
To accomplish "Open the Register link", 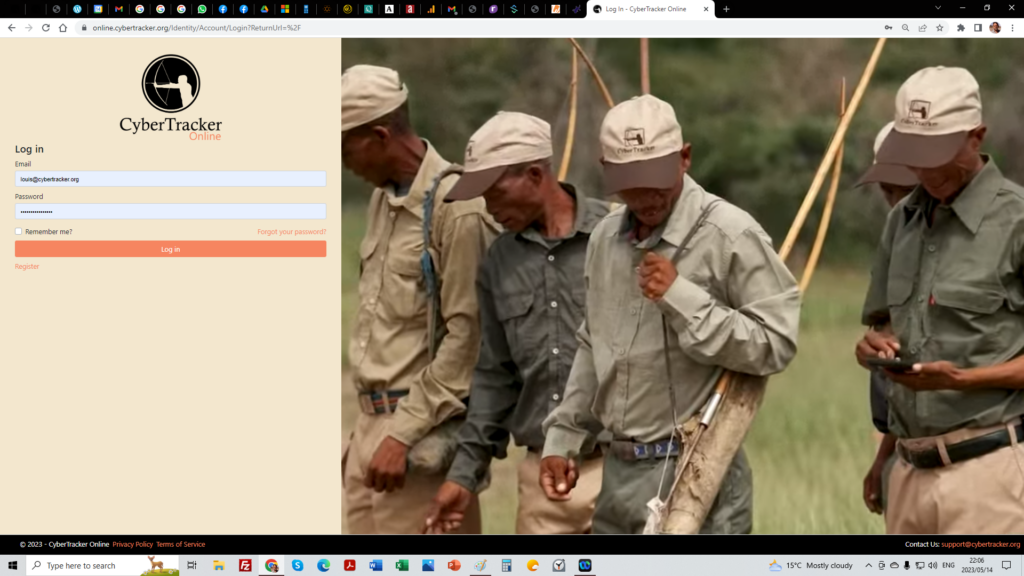I will 27,267.
